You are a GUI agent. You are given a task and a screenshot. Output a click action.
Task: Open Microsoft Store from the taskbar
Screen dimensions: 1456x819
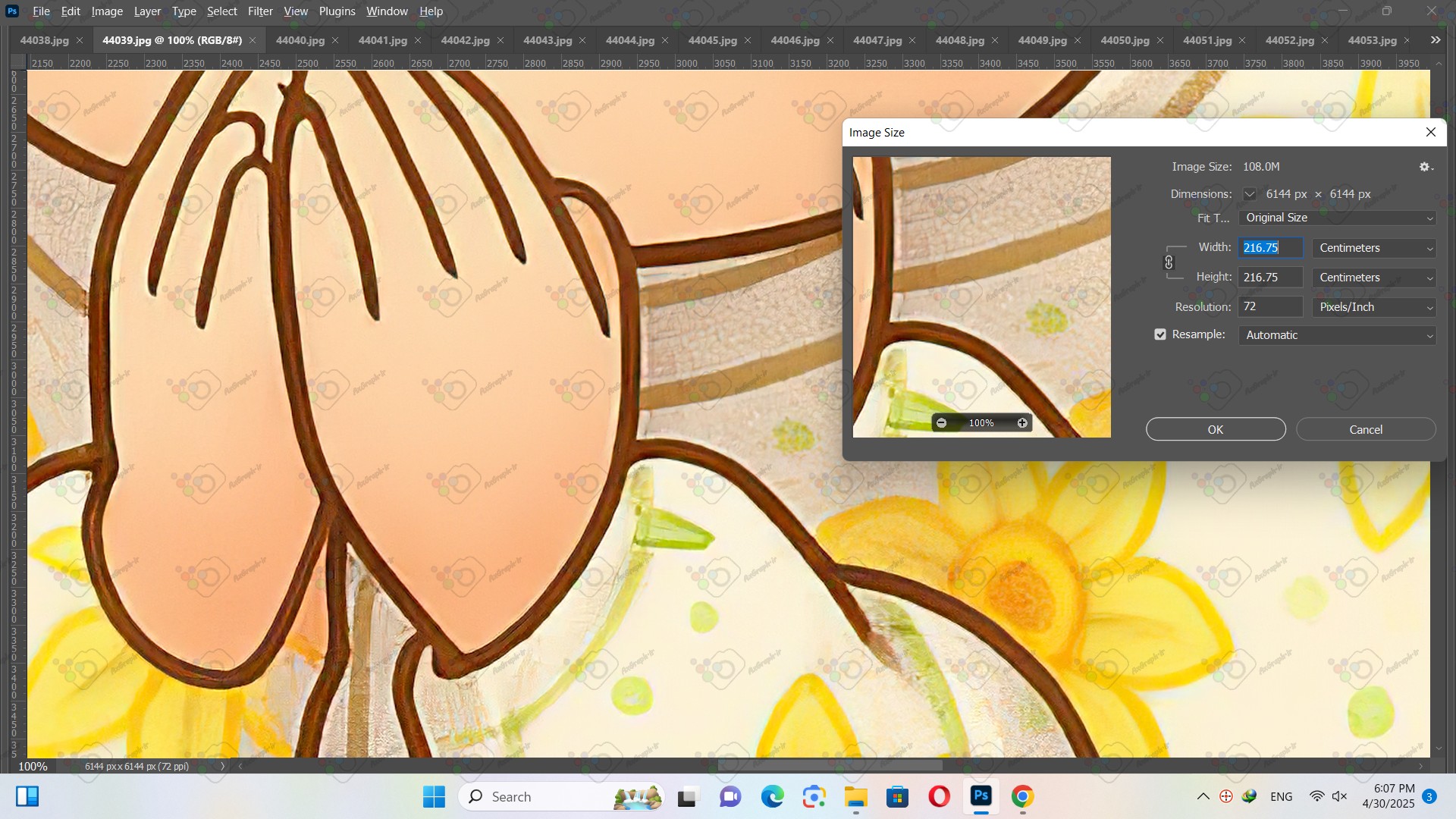(897, 797)
